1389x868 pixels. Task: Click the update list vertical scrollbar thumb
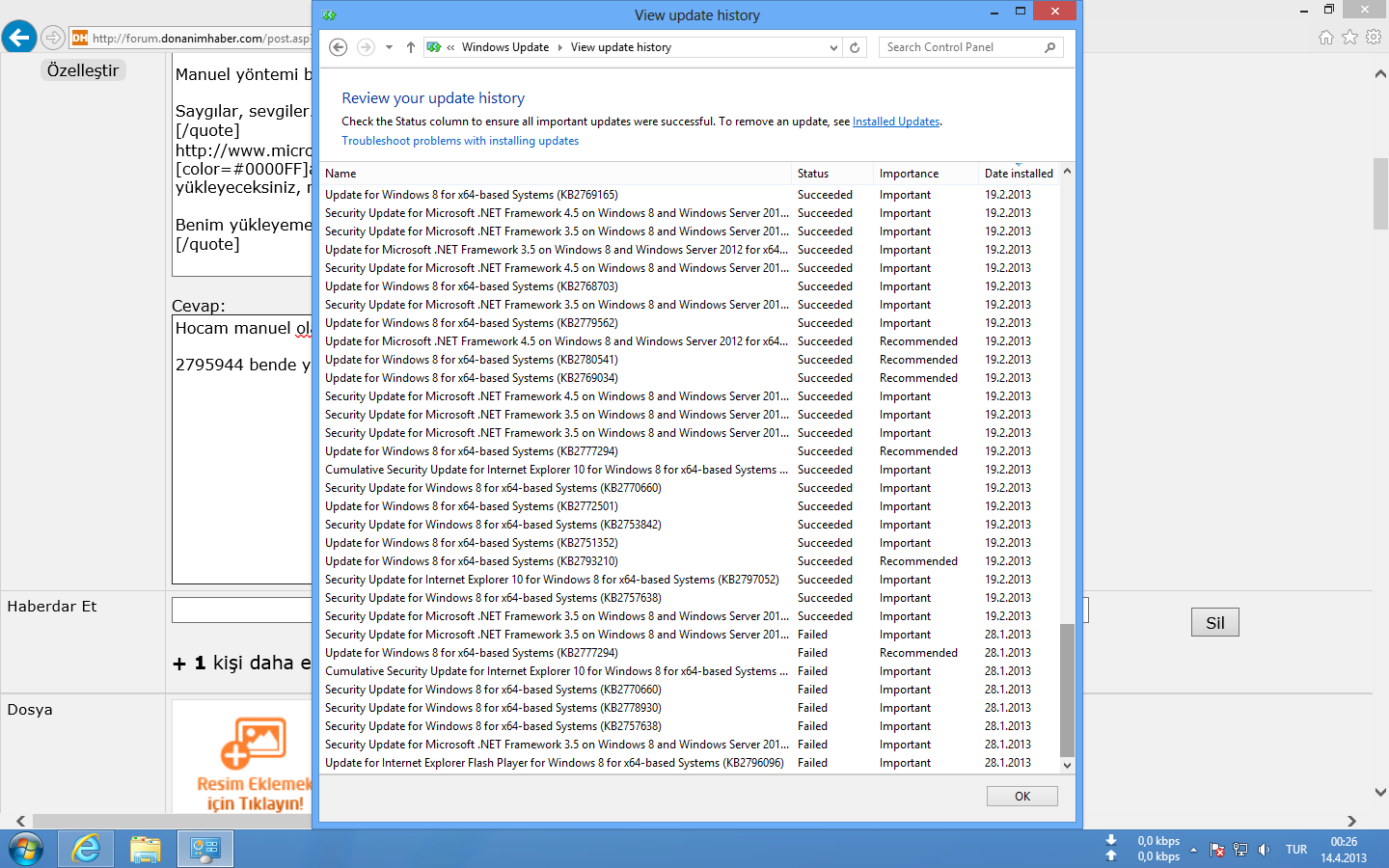(1067, 691)
